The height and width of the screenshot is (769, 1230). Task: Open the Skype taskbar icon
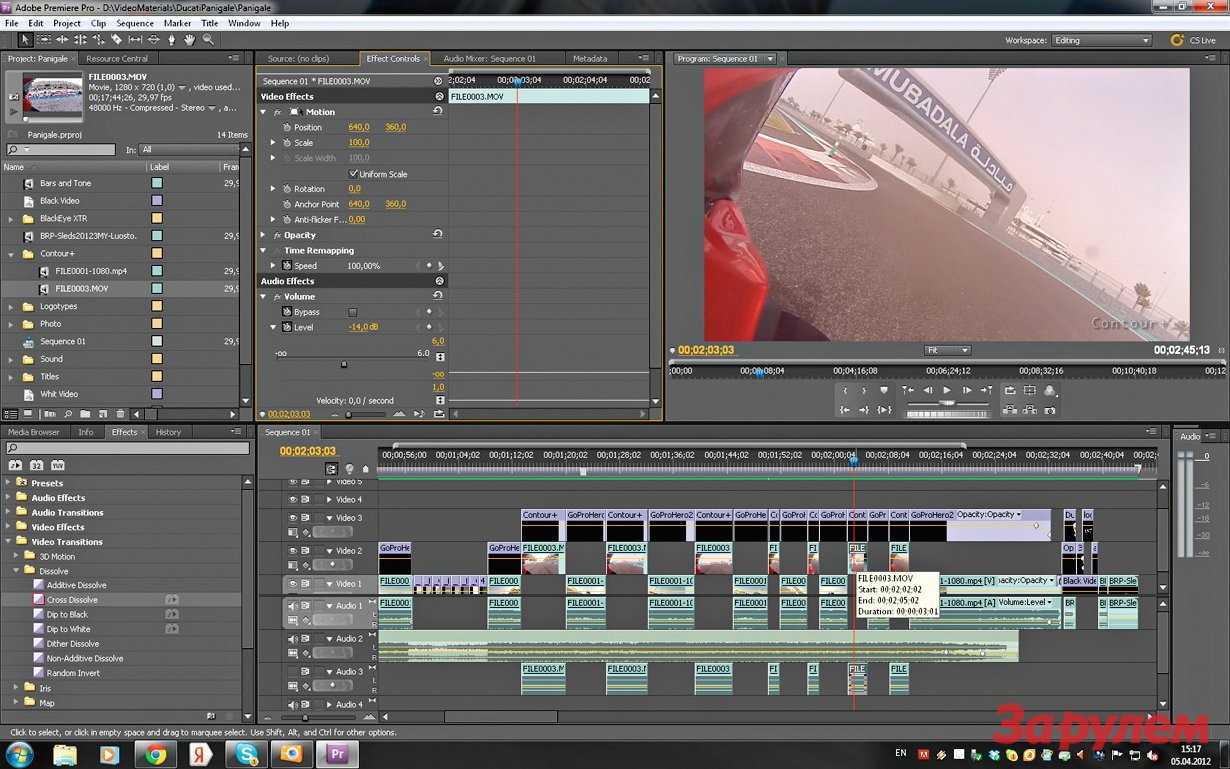(246, 753)
